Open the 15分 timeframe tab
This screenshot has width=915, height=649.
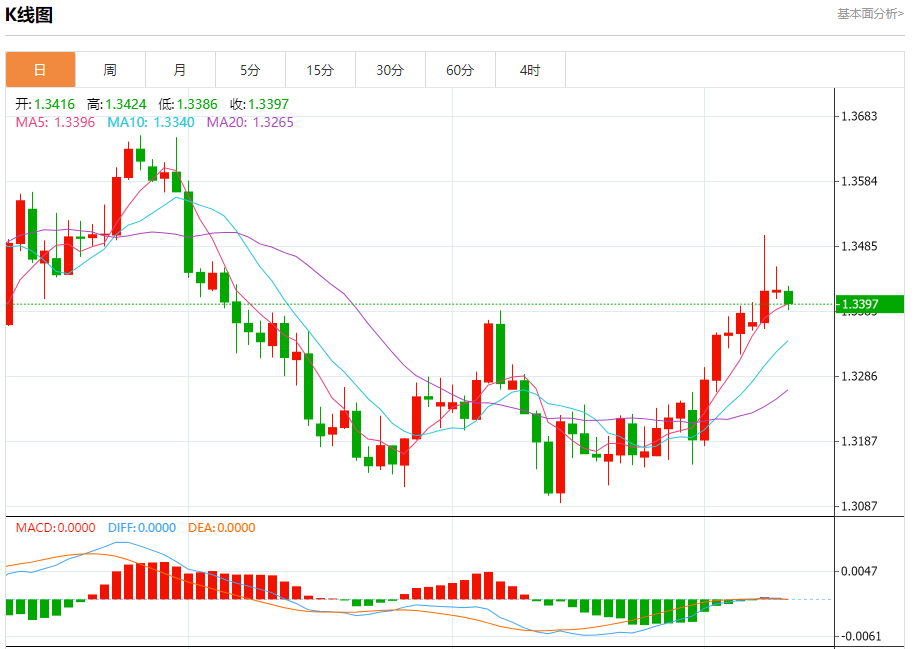click(320, 70)
